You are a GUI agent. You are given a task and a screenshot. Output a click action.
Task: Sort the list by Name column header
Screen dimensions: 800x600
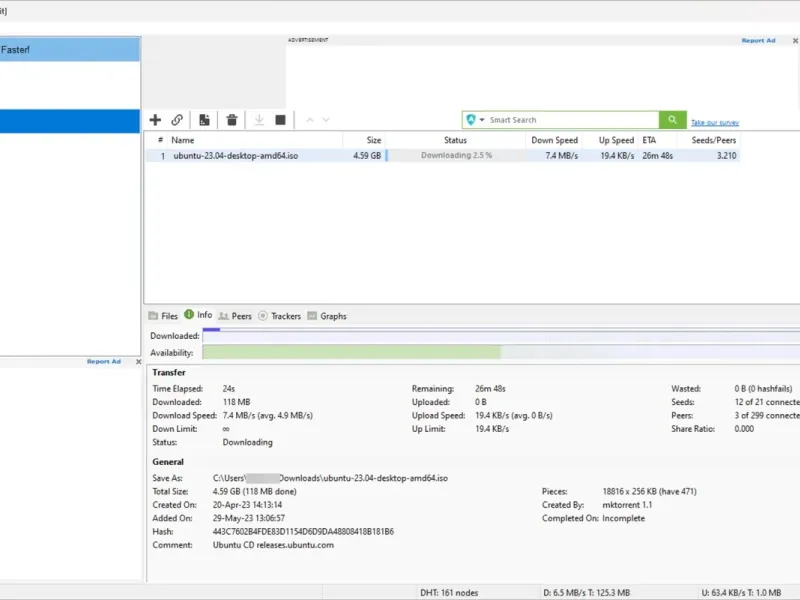tap(183, 140)
